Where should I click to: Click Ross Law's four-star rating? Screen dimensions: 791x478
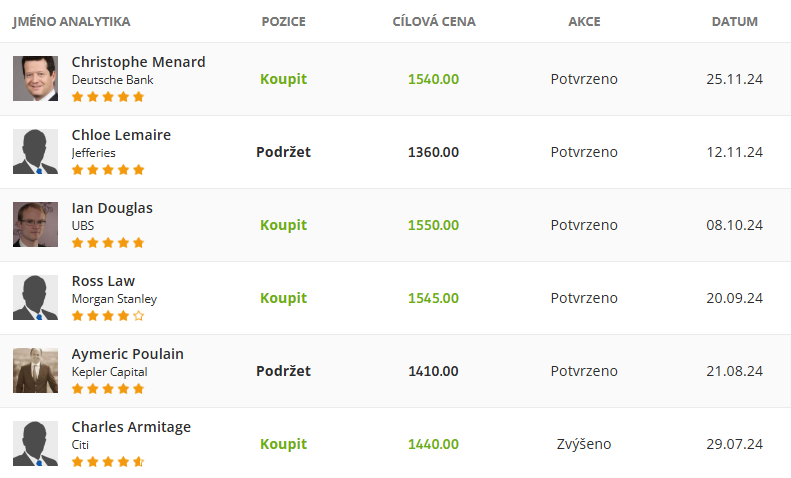click(108, 316)
